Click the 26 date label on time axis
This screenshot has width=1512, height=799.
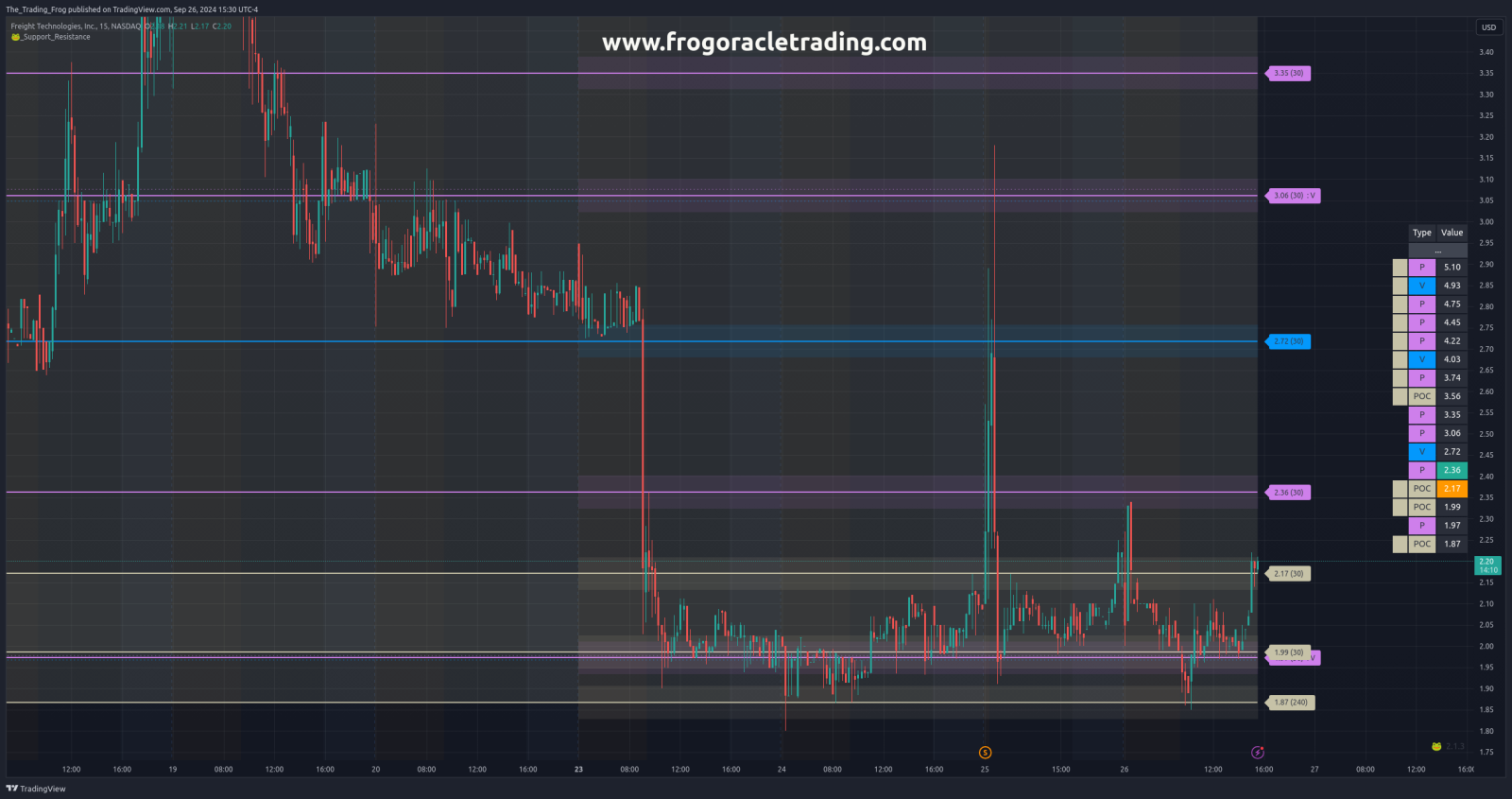(x=1125, y=770)
